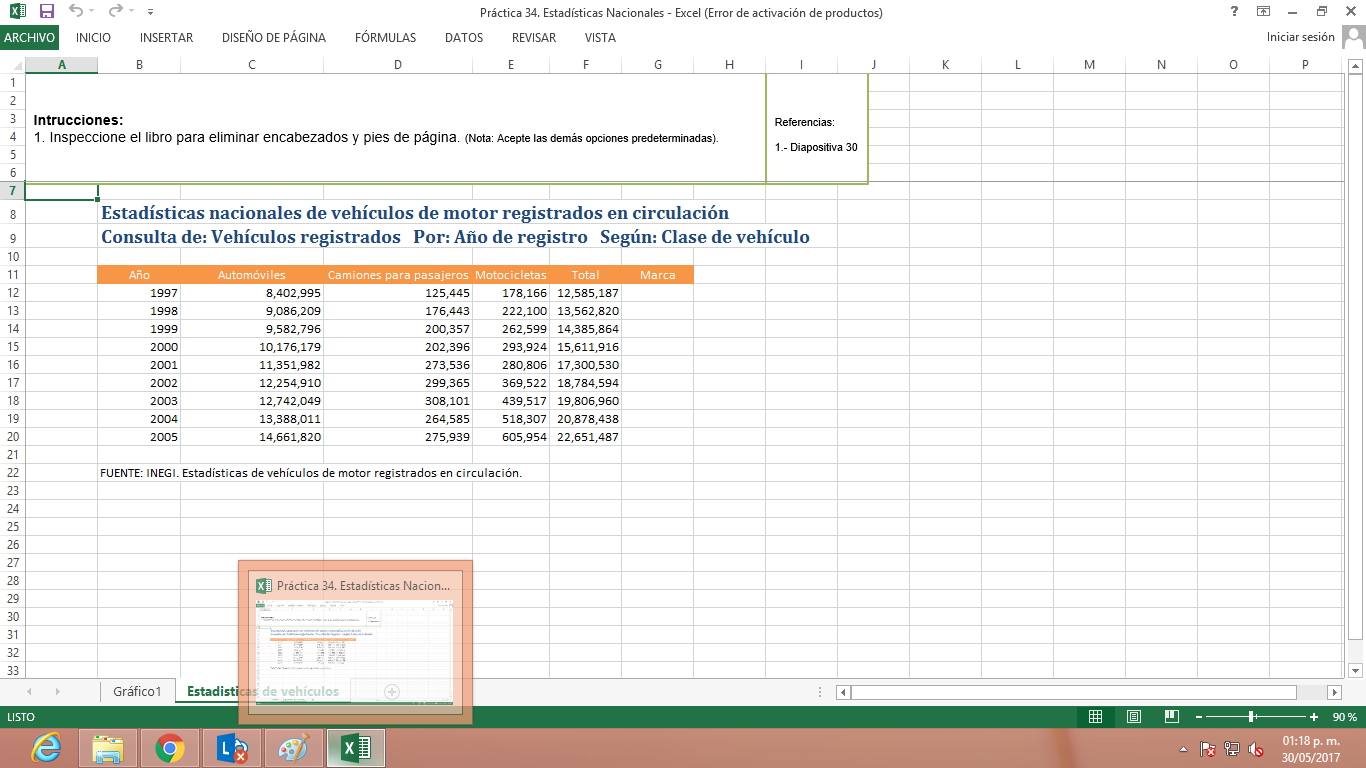
Task: Switch to Normal view icon in status bar
Action: [1095, 717]
